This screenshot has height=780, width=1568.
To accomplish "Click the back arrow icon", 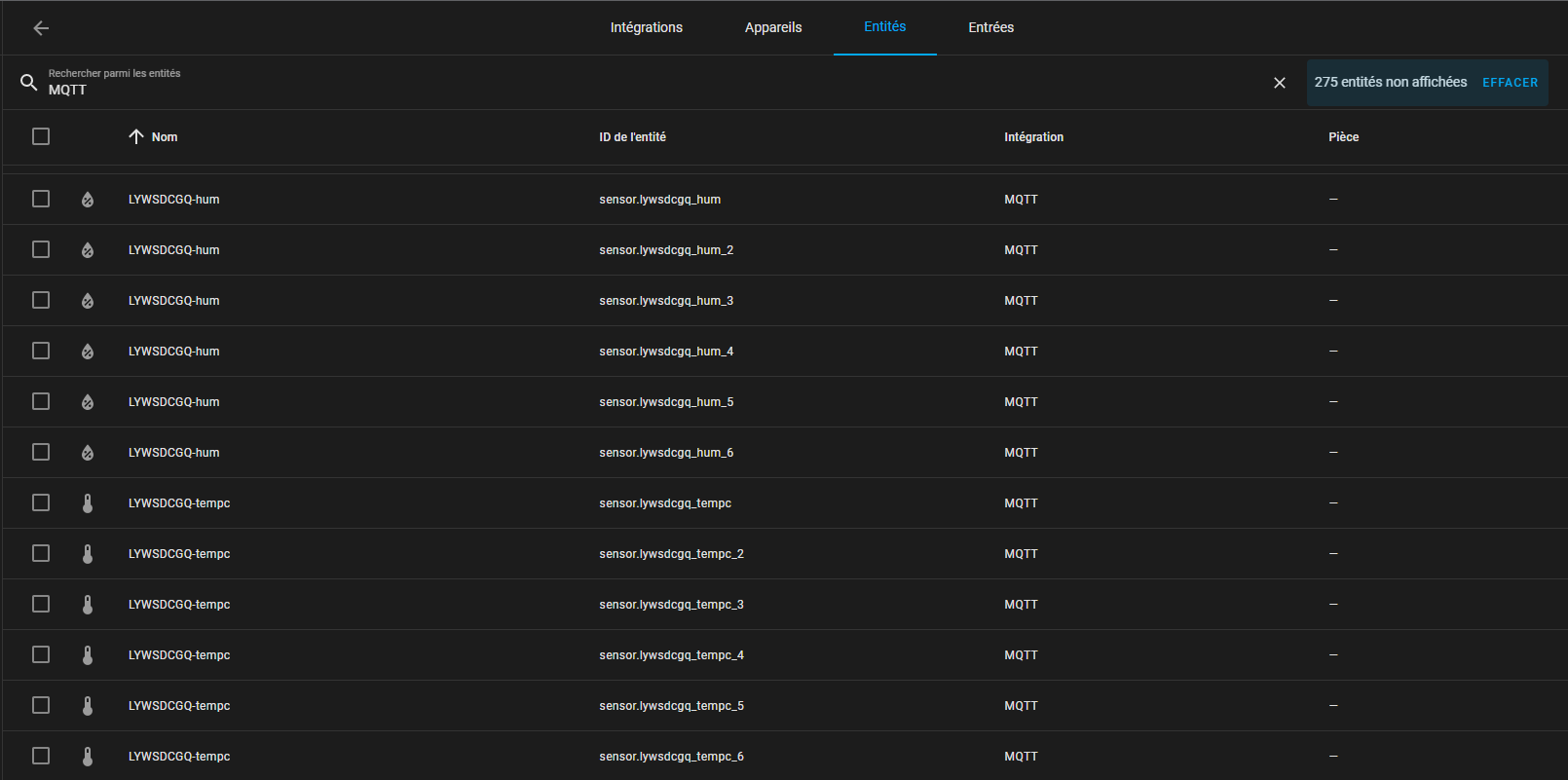I will click(41, 28).
